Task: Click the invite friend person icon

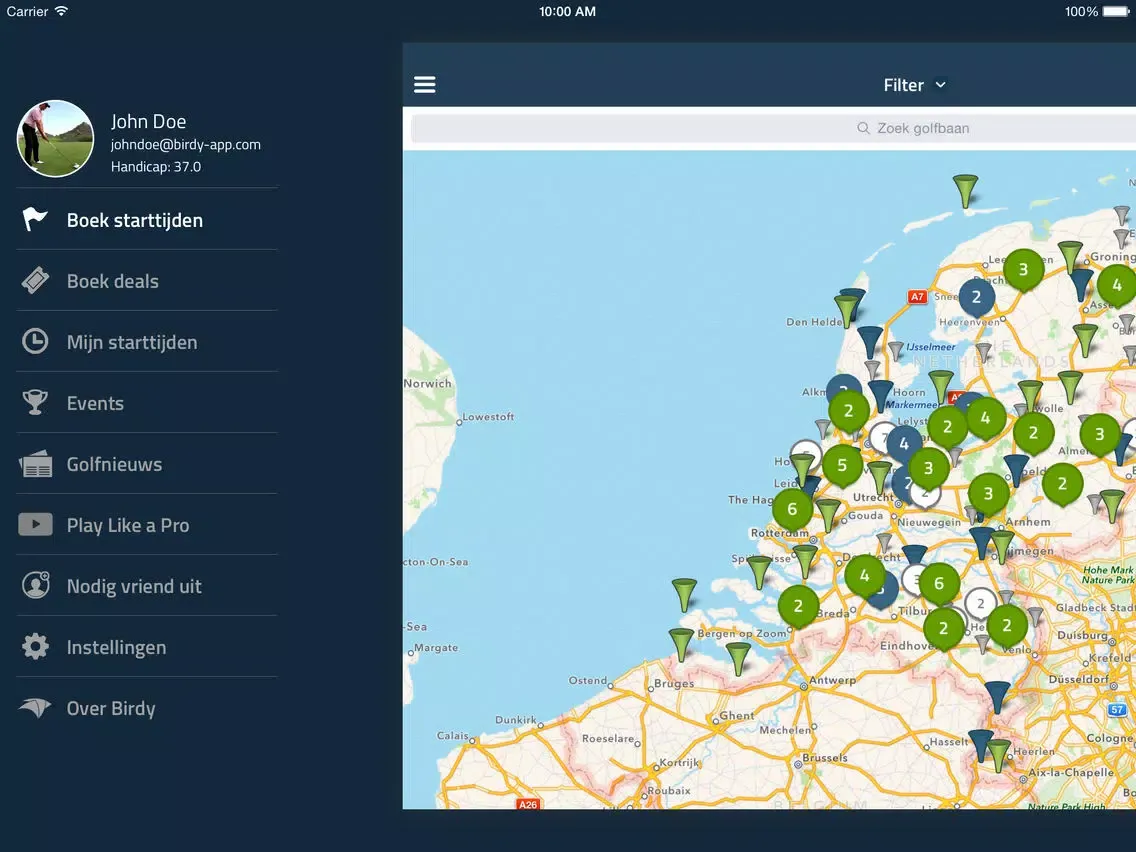Action: click(36, 585)
